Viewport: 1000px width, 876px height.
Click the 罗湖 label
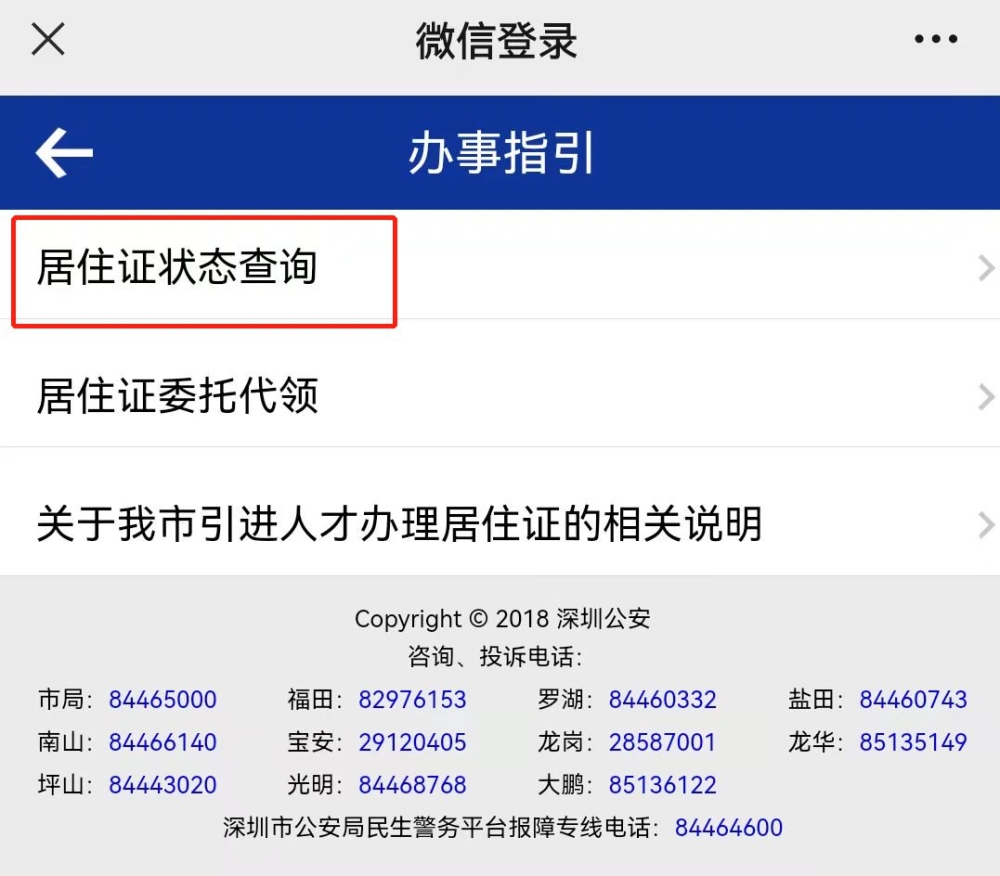564,699
